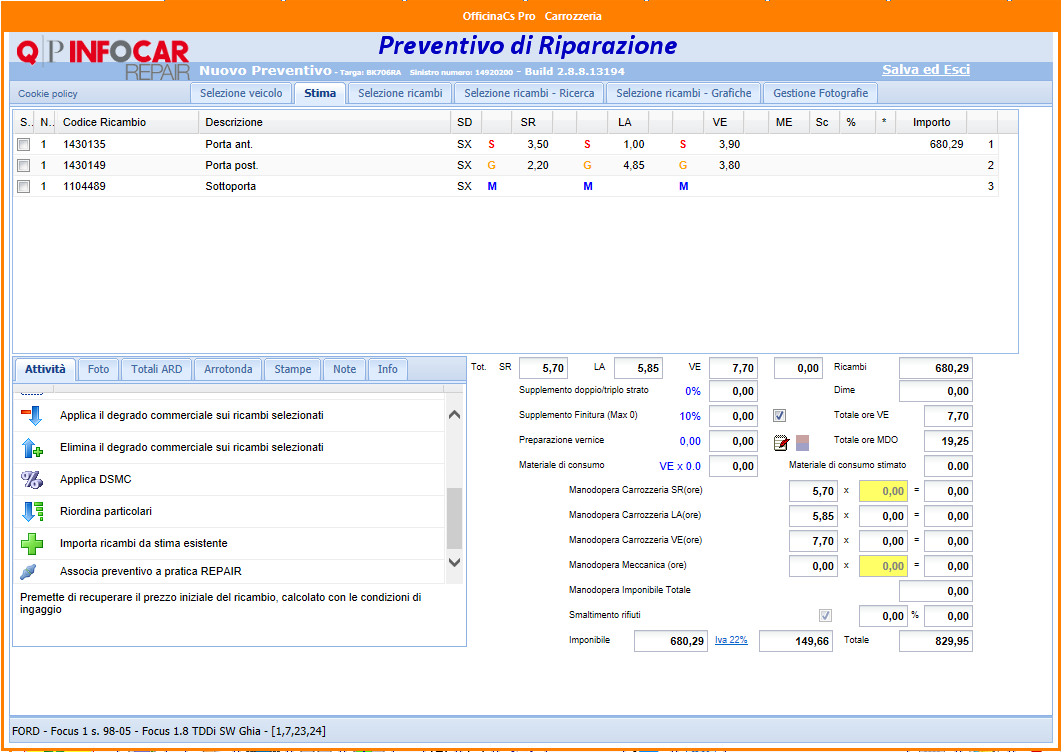Toggle the Smaltimento rifiuti checkbox
This screenshot has width=1061, height=752.
coord(826,615)
